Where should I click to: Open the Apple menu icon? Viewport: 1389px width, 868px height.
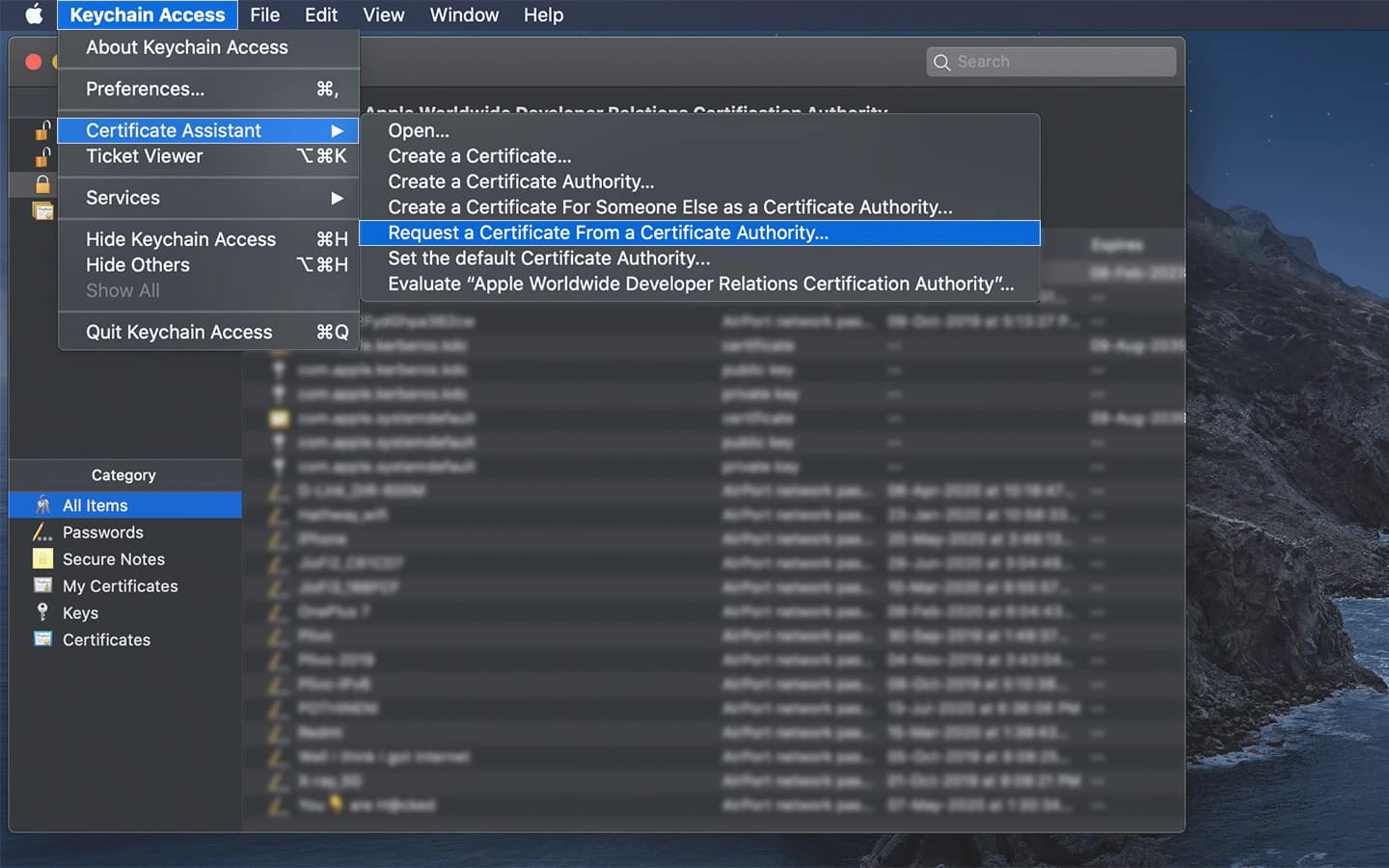coord(34,14)
